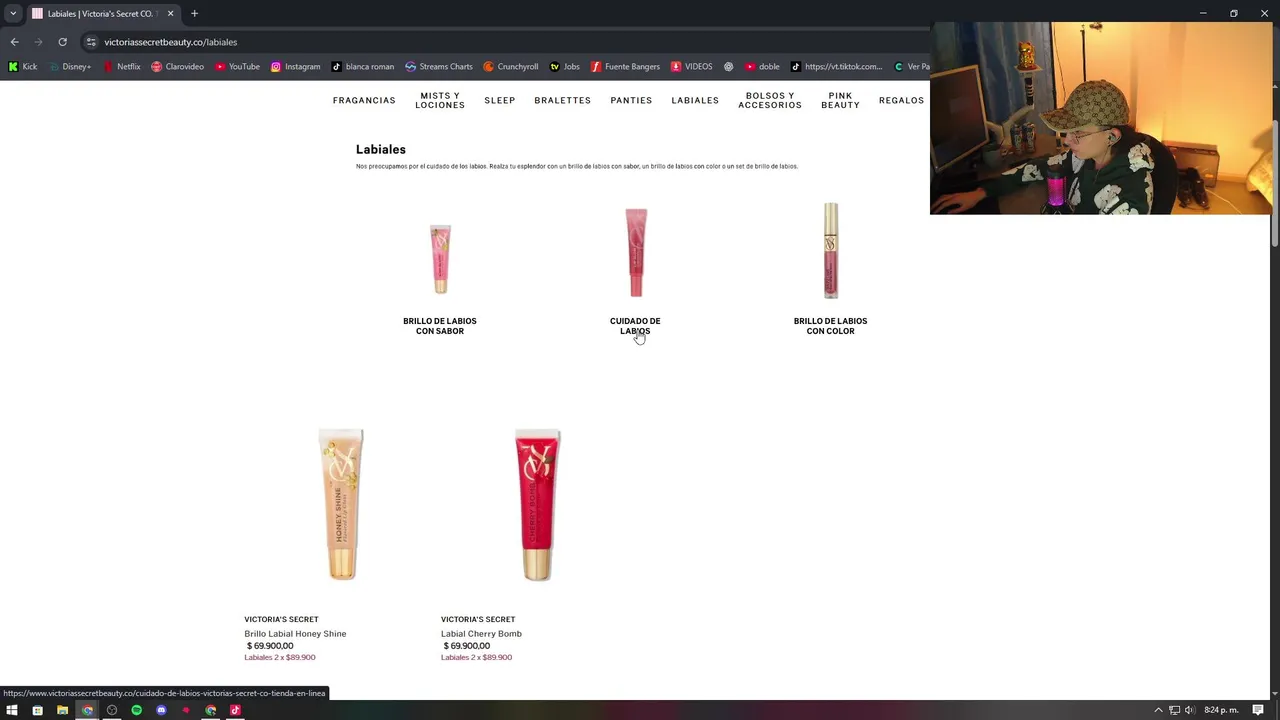Open Microsoft Store from the taskbar
Image resolution: width=1280 pixels, height=720 pixels.
coord(37,710)
